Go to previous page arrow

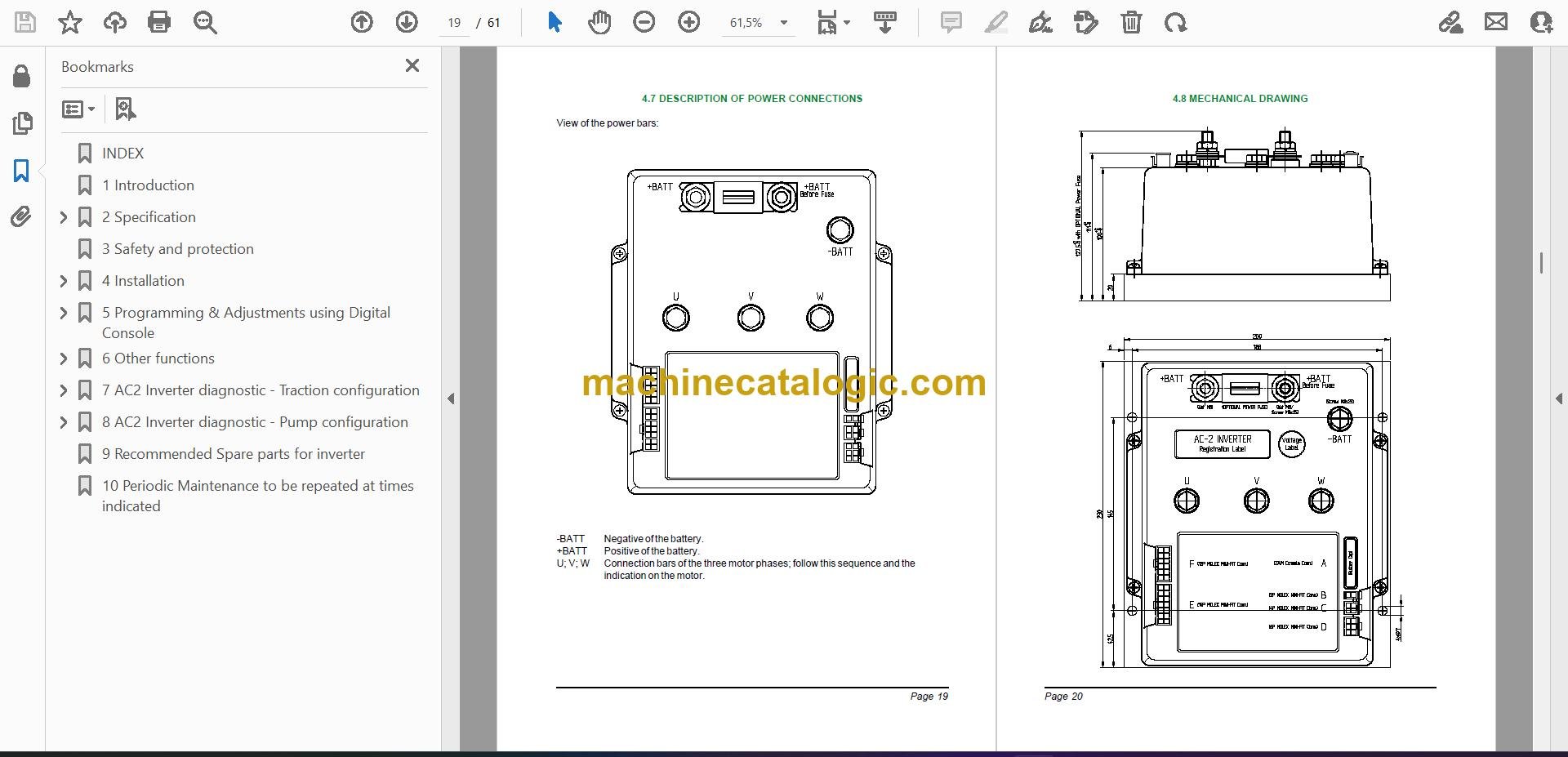pyautogui.click(x=362, y=23)
